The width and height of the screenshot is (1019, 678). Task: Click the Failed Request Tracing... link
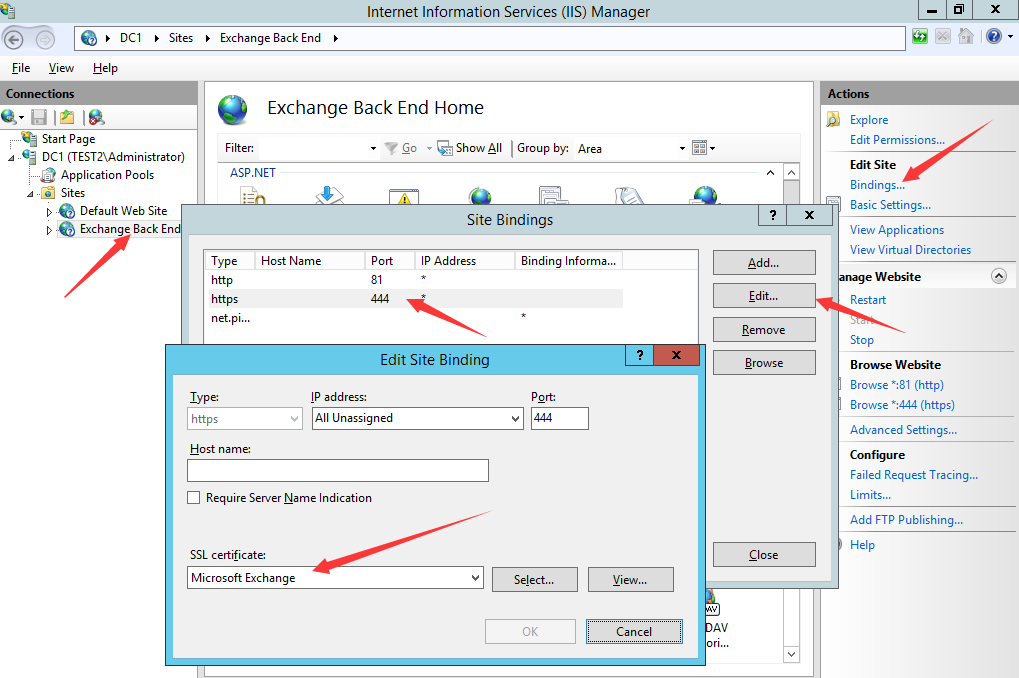(914, 475)
